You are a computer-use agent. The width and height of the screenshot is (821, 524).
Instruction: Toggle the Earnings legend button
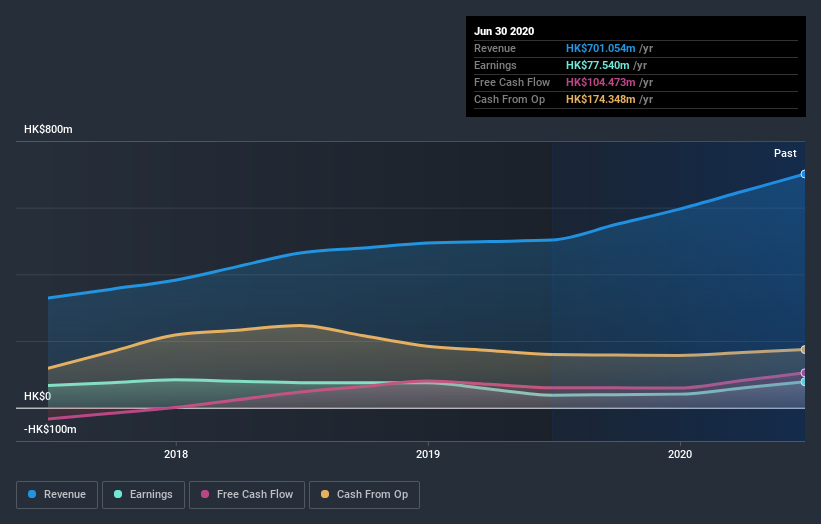click(143, 495)
